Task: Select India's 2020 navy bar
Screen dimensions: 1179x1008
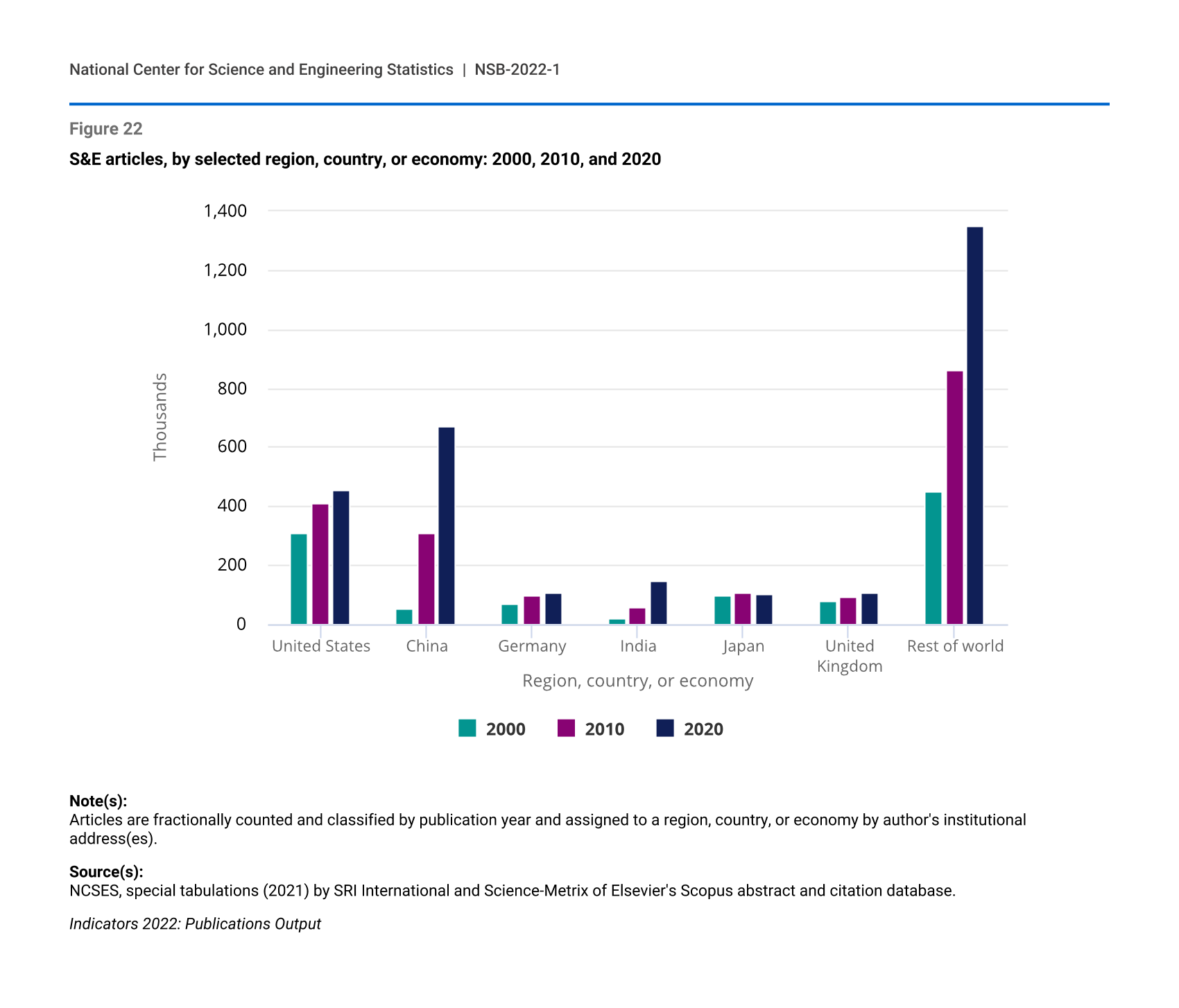Action: [x=658, y=603]
